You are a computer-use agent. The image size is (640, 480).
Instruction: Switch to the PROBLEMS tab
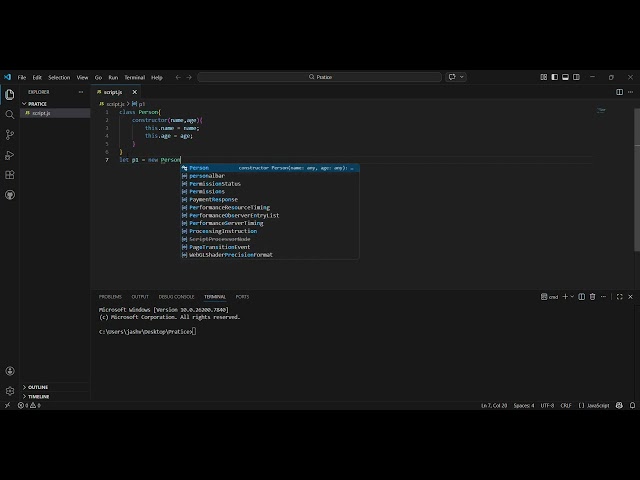point(110,297)
